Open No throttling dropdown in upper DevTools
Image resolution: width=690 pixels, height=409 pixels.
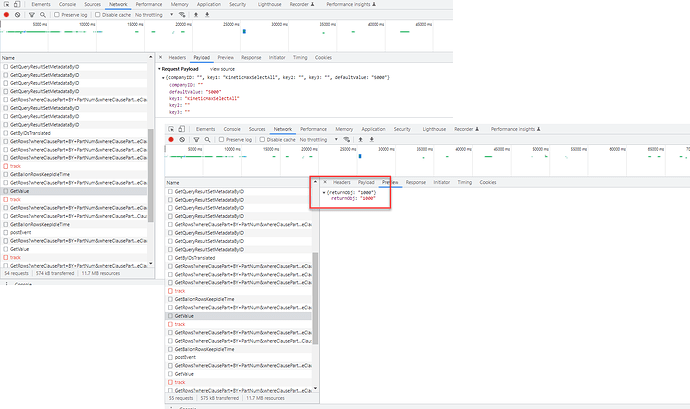[154, 15]
